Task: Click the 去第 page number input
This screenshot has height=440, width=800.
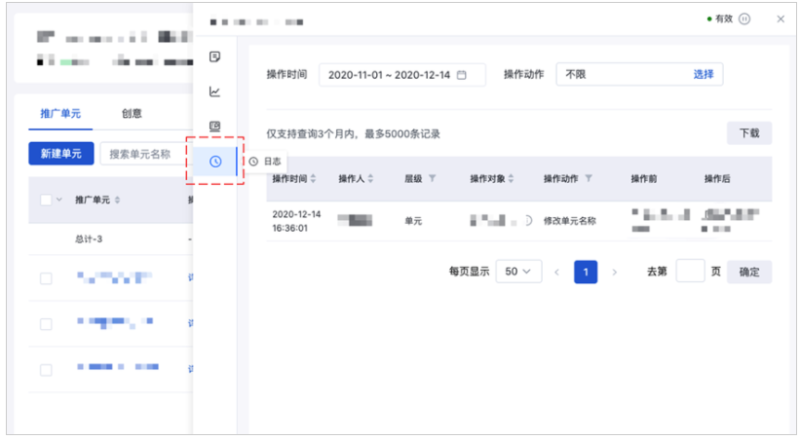Action: click(x=690, y=271)
